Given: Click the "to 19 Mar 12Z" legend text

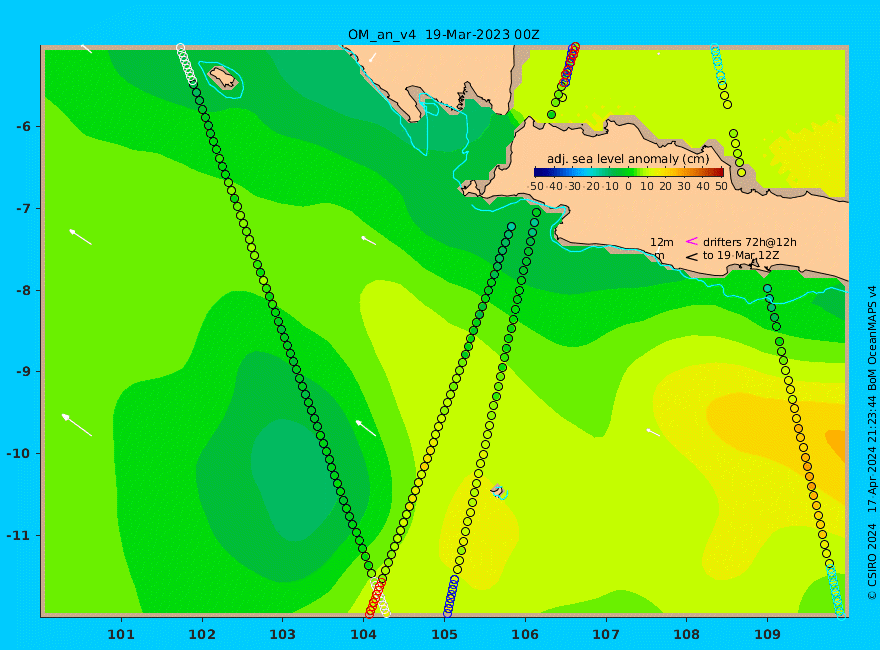Looking at the screenshot, I should click(x=741, y=255).
